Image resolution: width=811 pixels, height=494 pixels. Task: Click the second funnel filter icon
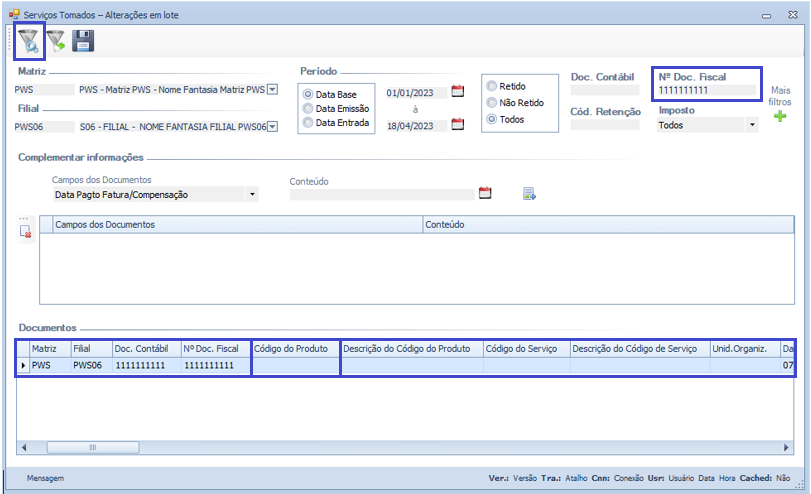click(x=56, y=41)
